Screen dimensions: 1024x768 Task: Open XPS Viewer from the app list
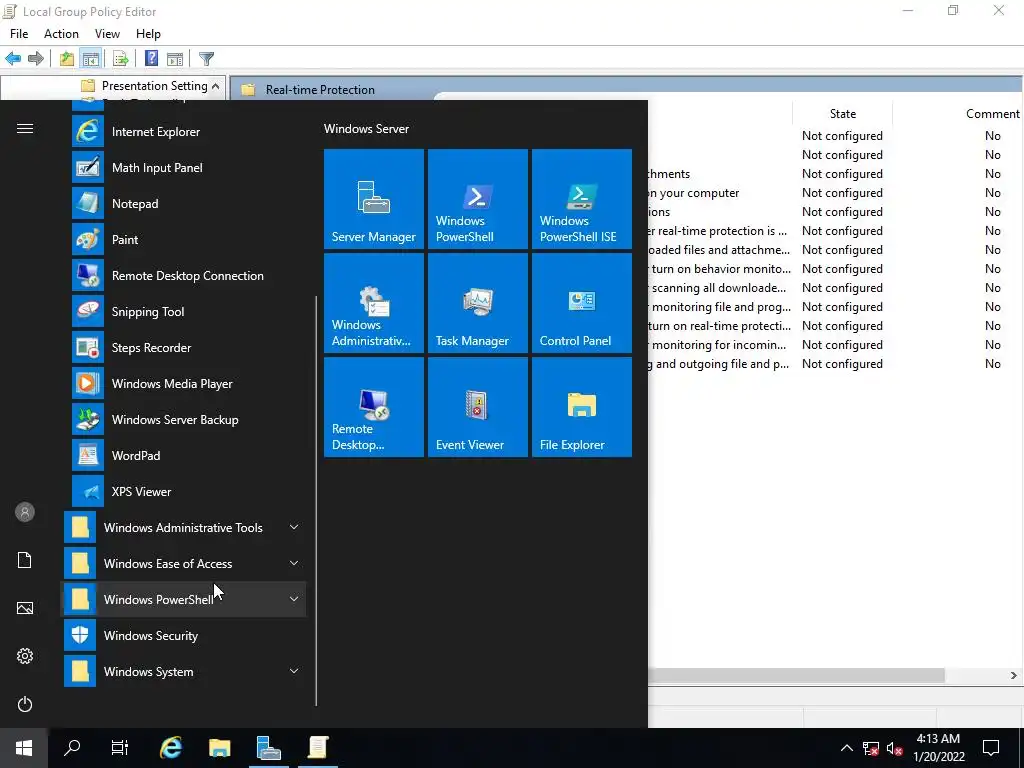click(184, 491)
